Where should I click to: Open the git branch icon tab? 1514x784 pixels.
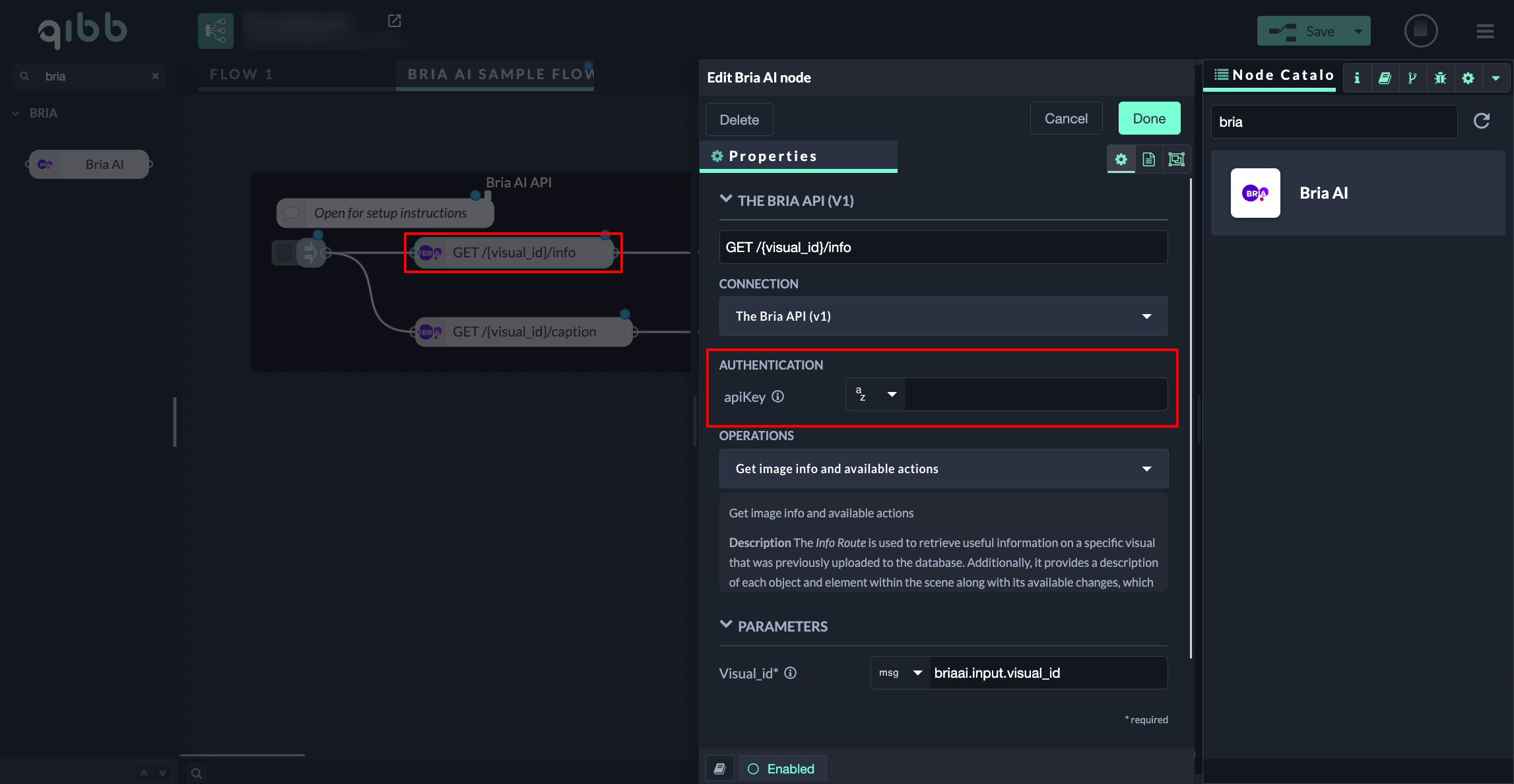click(1412, 78)
